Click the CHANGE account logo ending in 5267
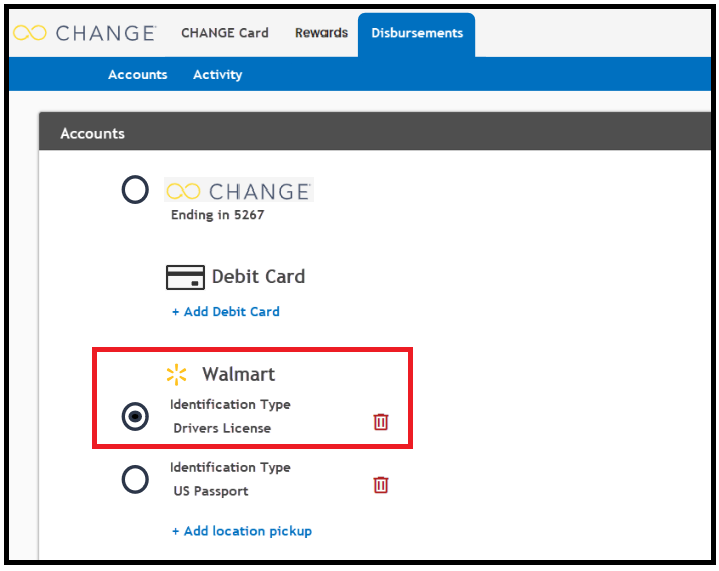This screenshot has width=719, height=571. pos(239,190)
